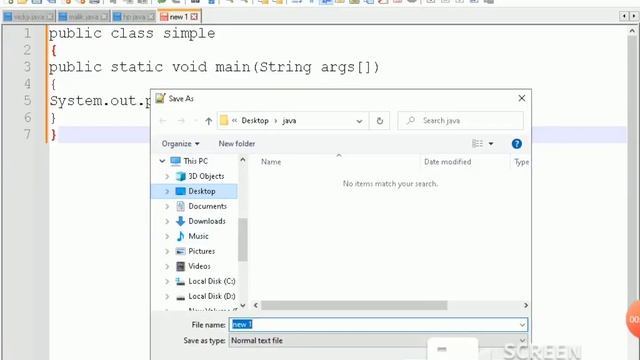Close the Save As dialog
The image size is (640, 360).
521,98
